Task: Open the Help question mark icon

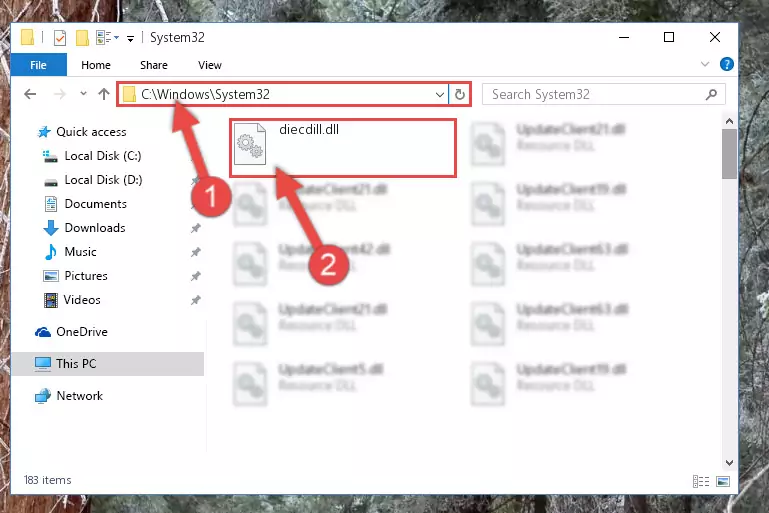Action: tap(726, 64)
